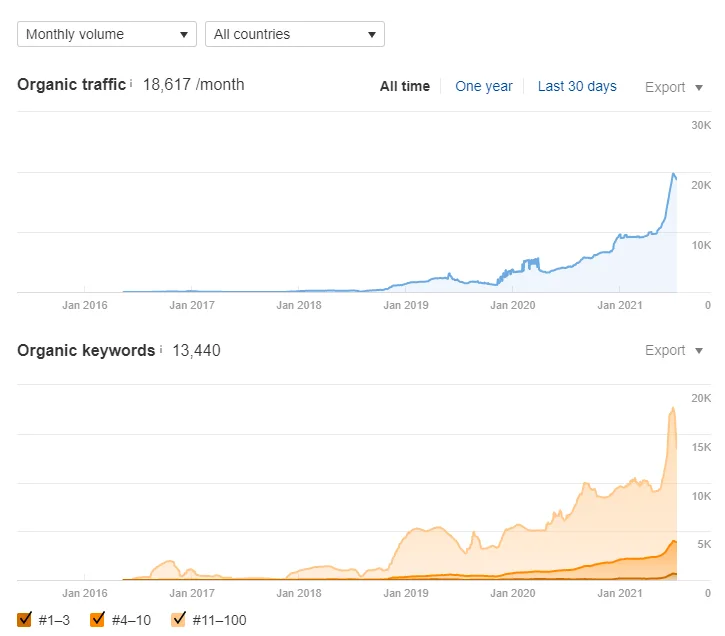Screen dimensions: 725x636
Task: Open the All countries dropdown
Action: coord(295,34)
